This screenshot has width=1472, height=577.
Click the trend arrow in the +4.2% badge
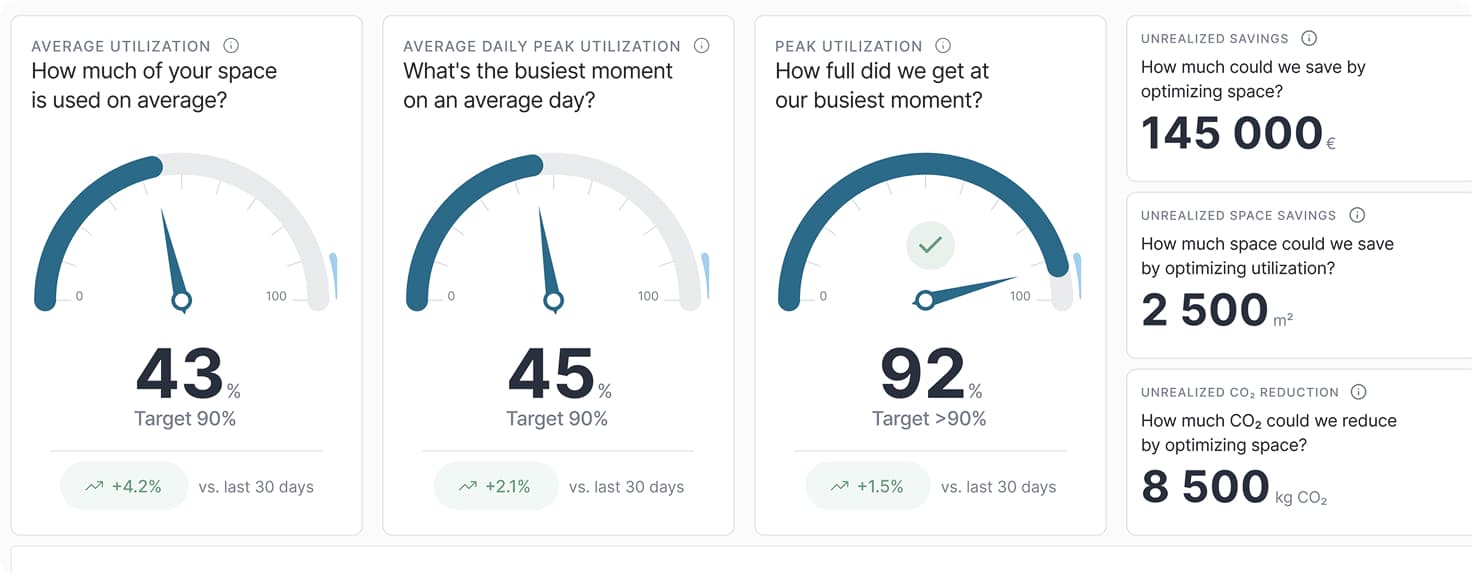click(93, 486)
